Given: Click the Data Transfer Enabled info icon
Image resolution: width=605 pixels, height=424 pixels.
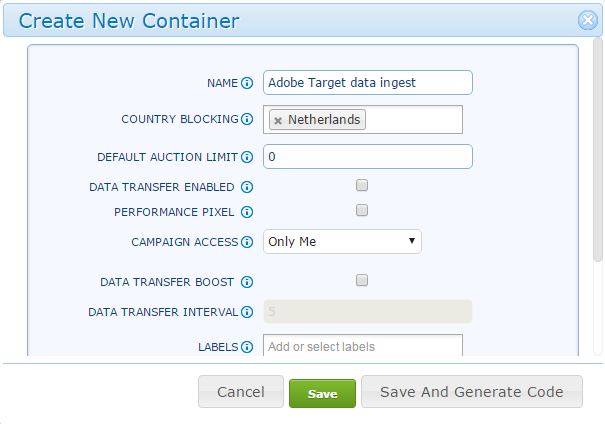Looking at the screenshot, I should [x=247, y=187].
